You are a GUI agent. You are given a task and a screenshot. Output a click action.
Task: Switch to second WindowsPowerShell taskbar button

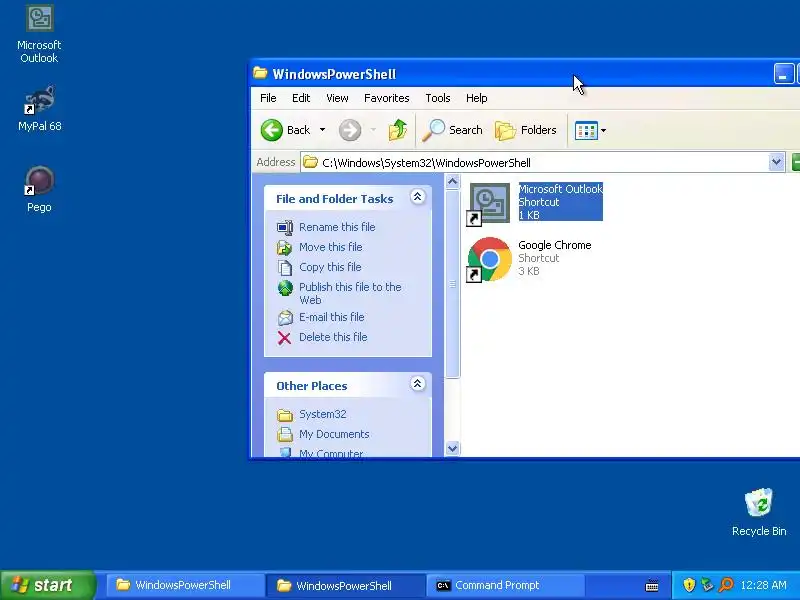[345, 585]
